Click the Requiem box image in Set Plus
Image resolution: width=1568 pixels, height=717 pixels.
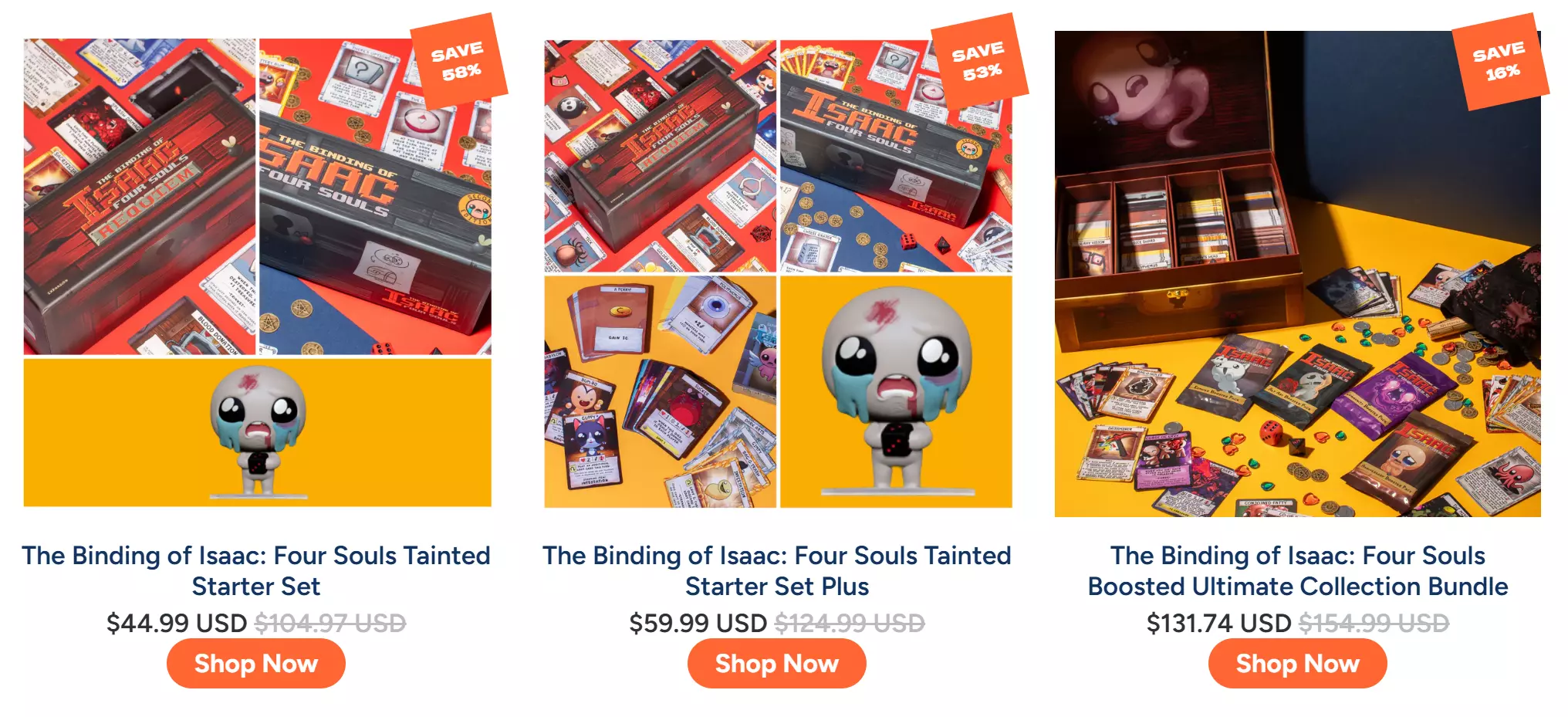[x=661, y=156]
